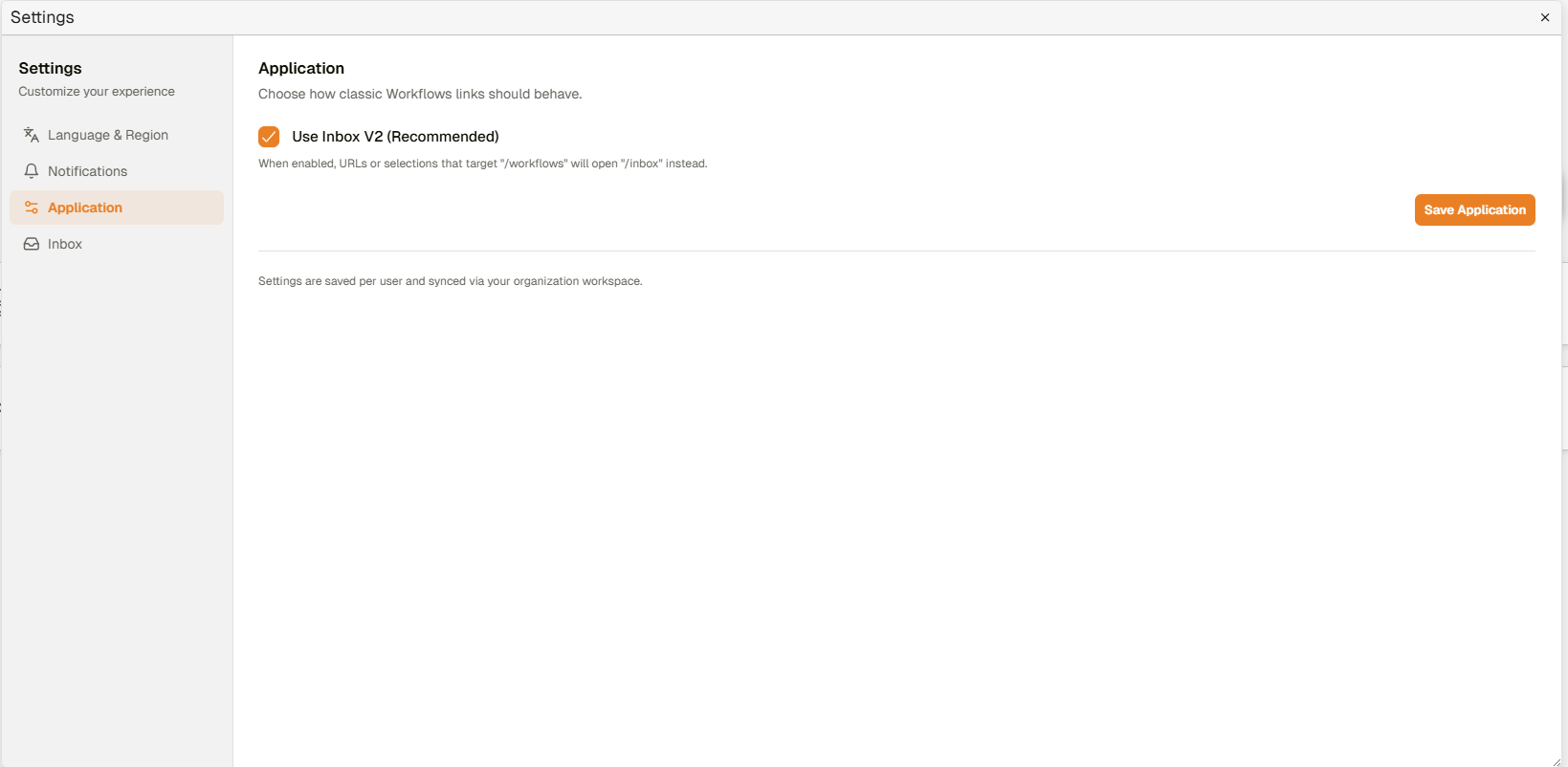This screenshot has height=767, width=1568.
Task: Click the 'Use Inbox V2 (Recommended)' label
Action: [395, 137]
